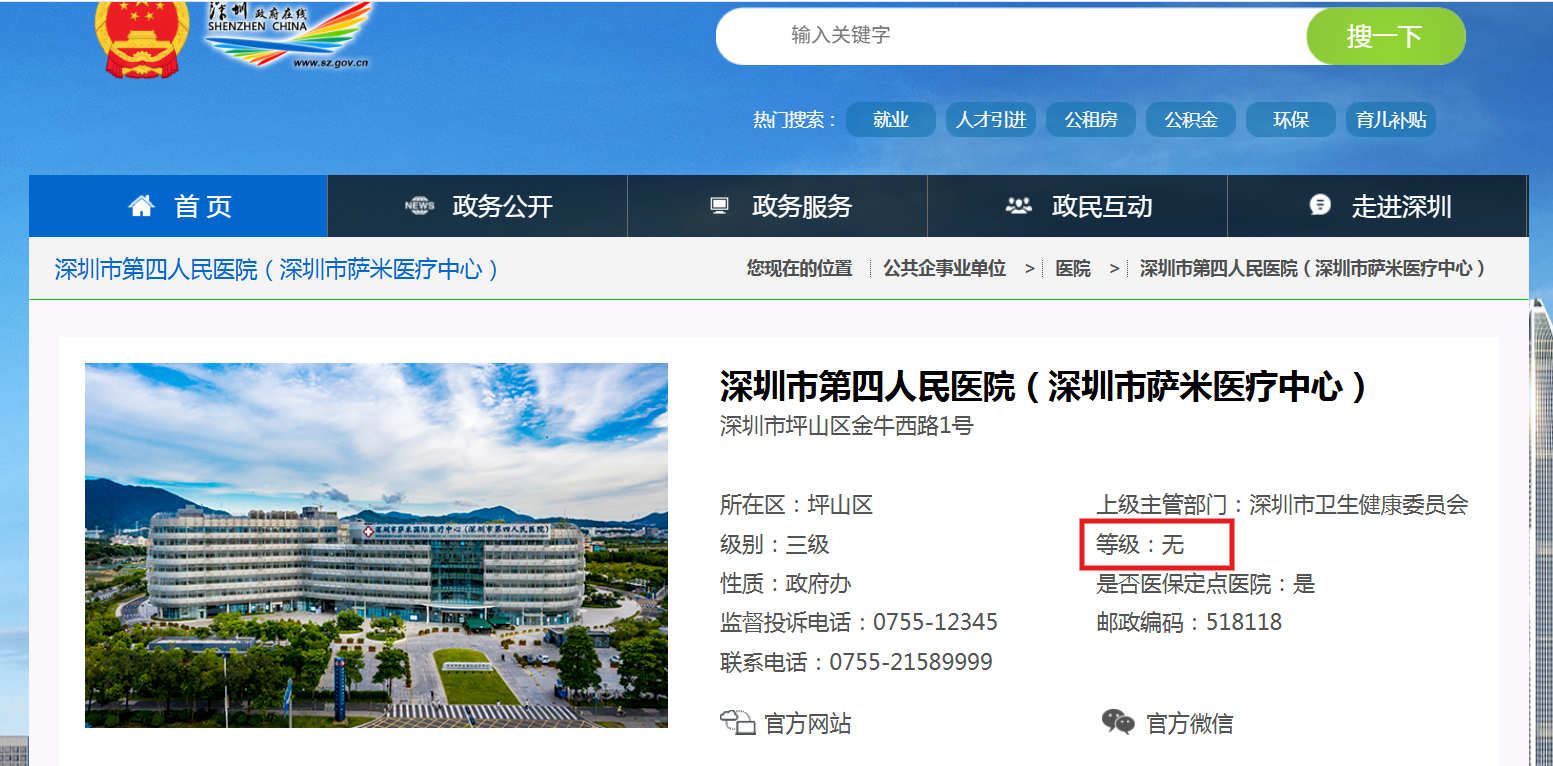This screenshot has width=1553, height=766.
Task: Click the address 深圳市坪山区金牛西路1号
Action: click(847, 426)
